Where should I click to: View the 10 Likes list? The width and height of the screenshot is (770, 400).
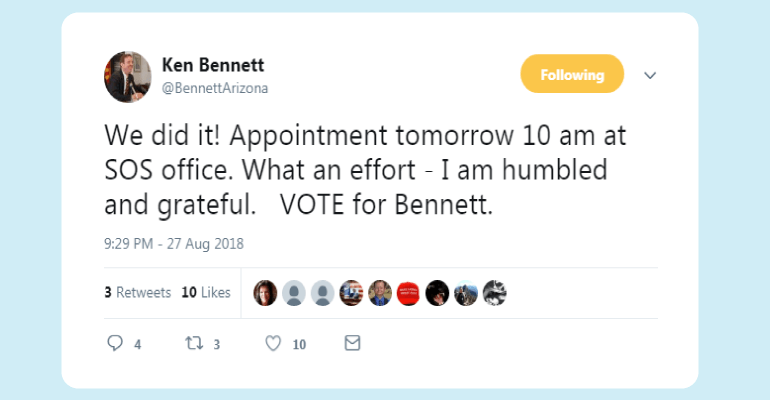point(206,293)
